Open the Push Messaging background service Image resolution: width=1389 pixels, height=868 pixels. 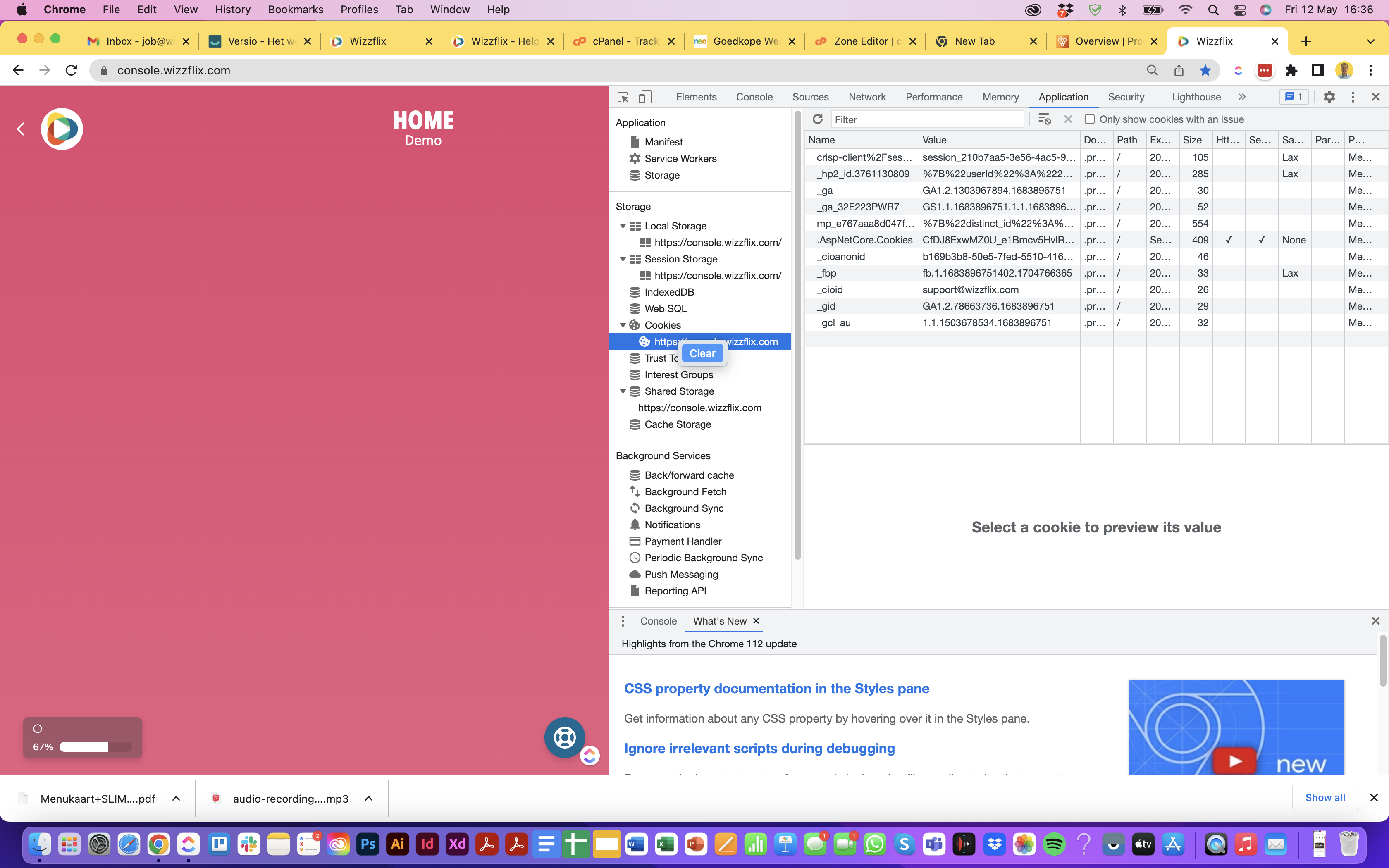click(681, 575)
